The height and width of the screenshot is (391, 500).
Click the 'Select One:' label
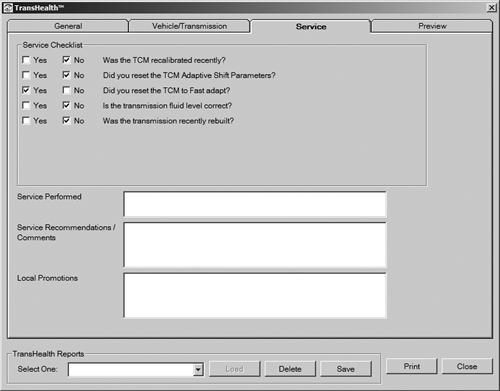coord(37,369)
